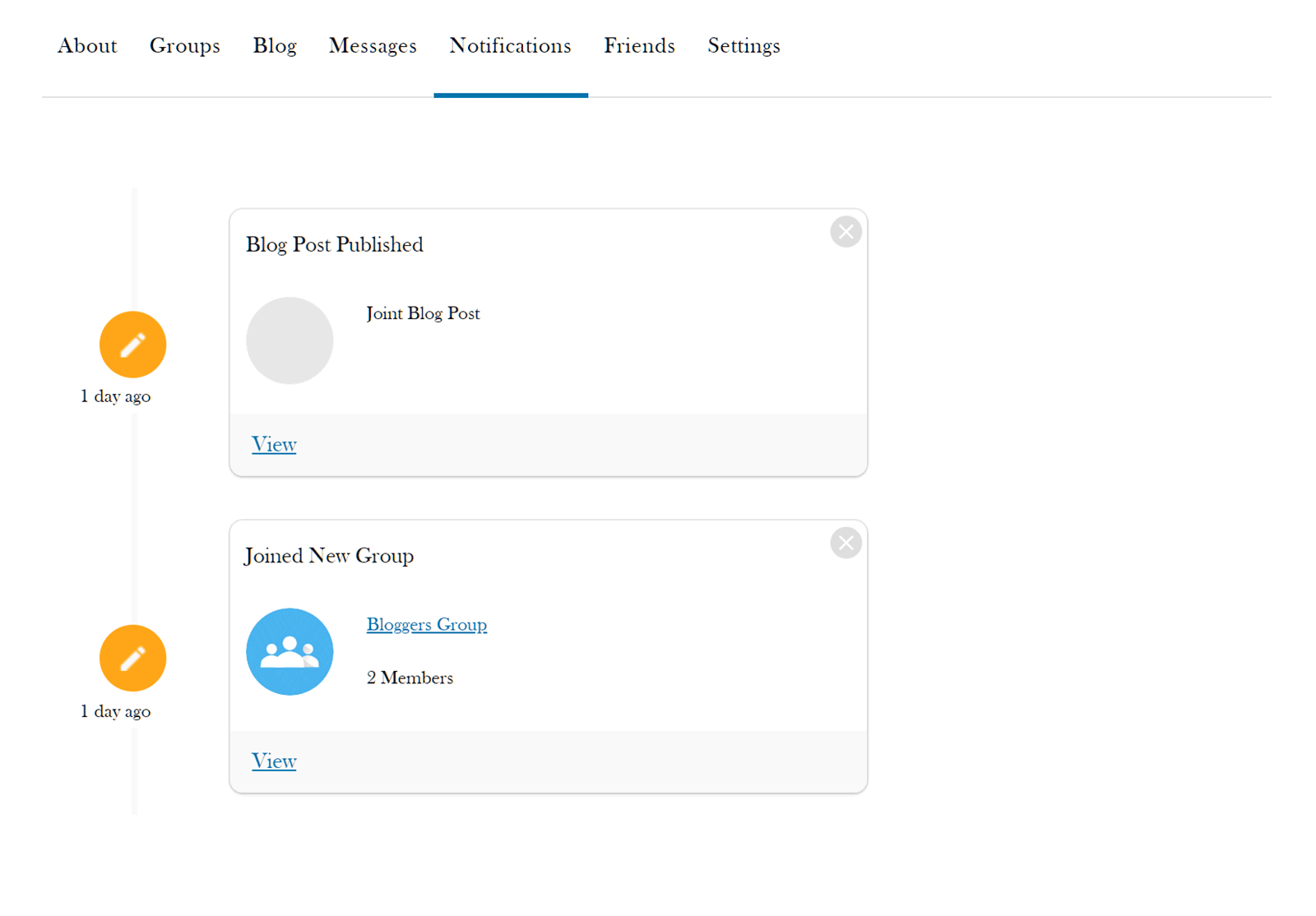
Task: Click View link under Blog Post Published
Action: [x=274, y=445]
